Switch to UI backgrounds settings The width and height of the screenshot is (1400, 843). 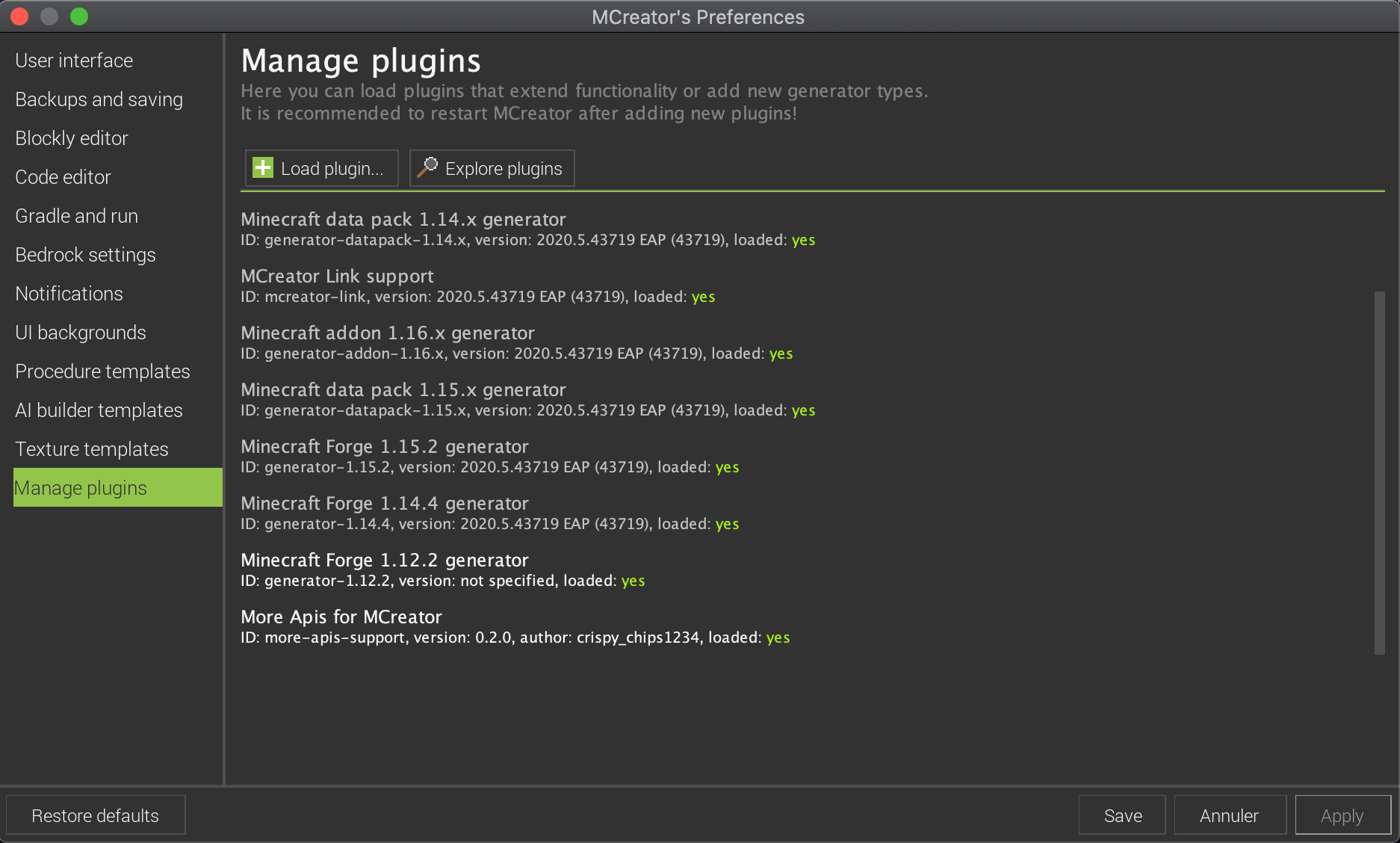(x=80, y=332)
